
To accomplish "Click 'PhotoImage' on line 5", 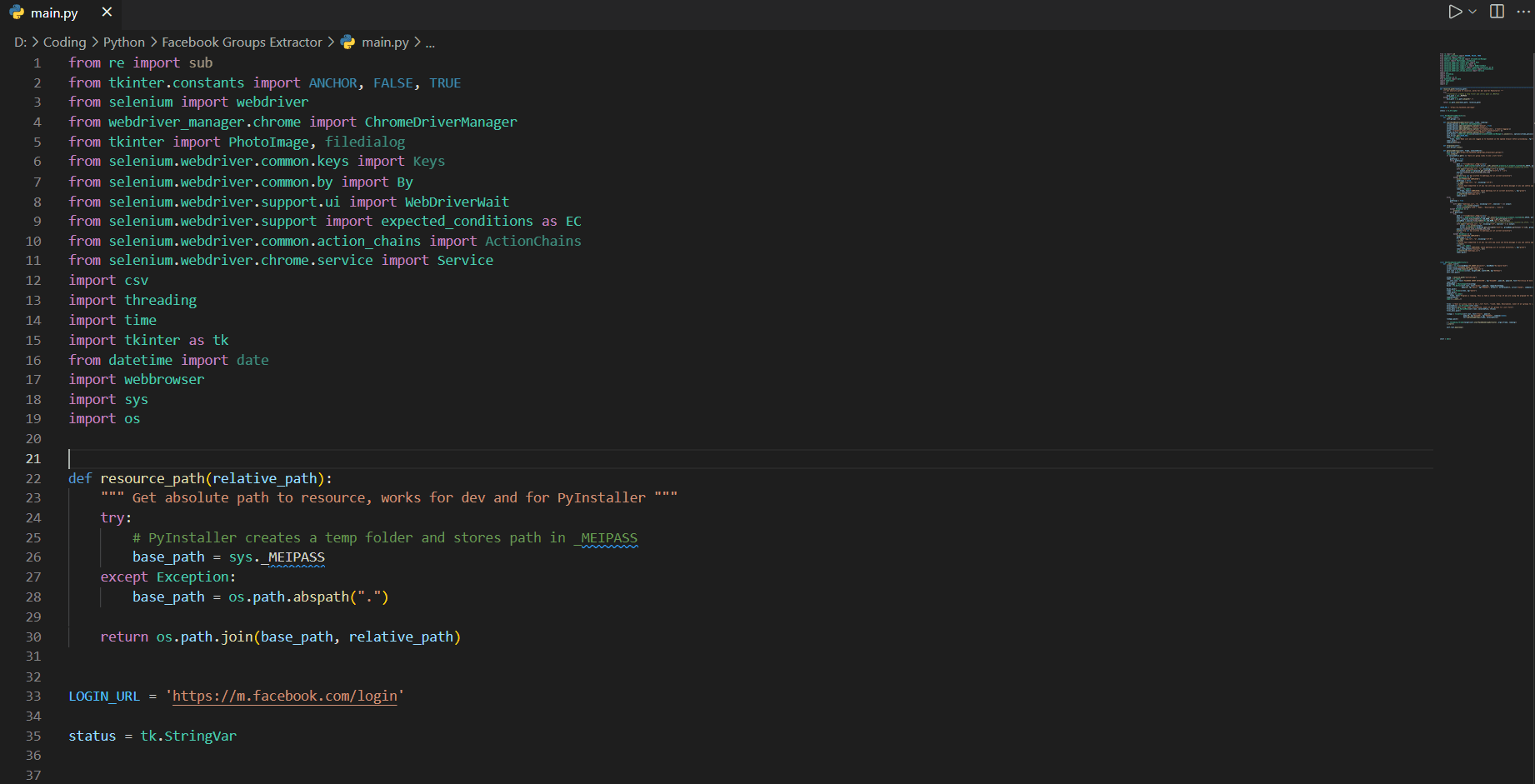I will [x=268, y=142].
